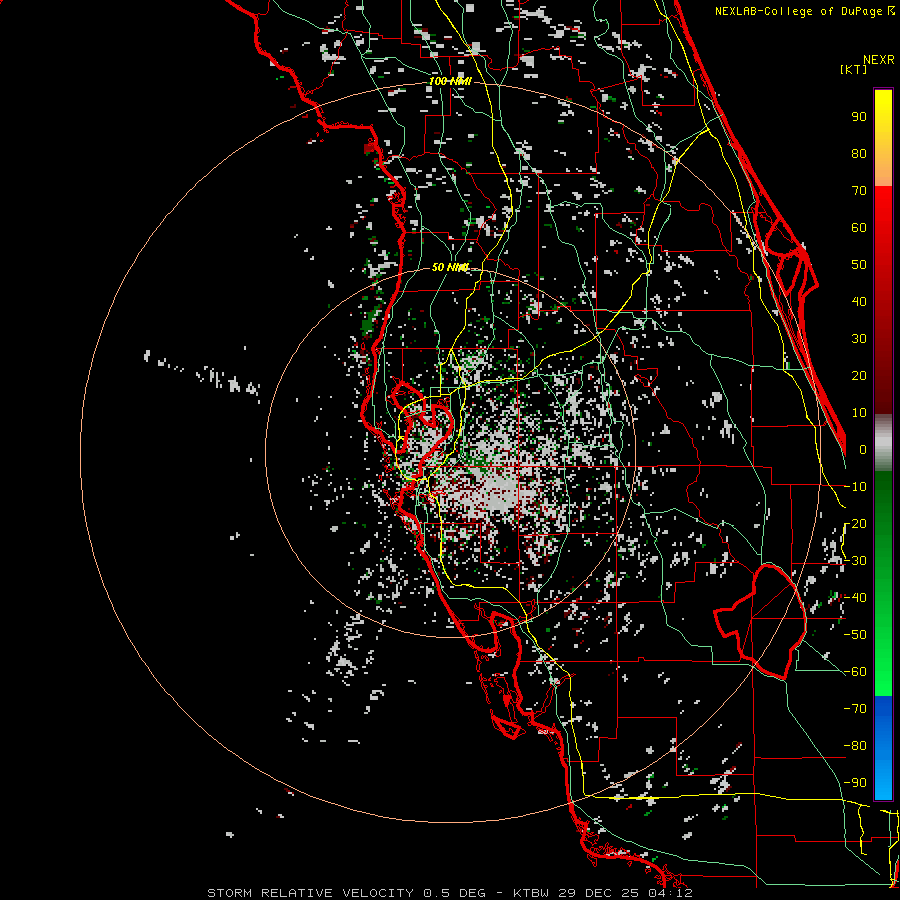The height and width of the screenshot is (900, 900).
Task: Click the -80 scale label
Action: 855,746
